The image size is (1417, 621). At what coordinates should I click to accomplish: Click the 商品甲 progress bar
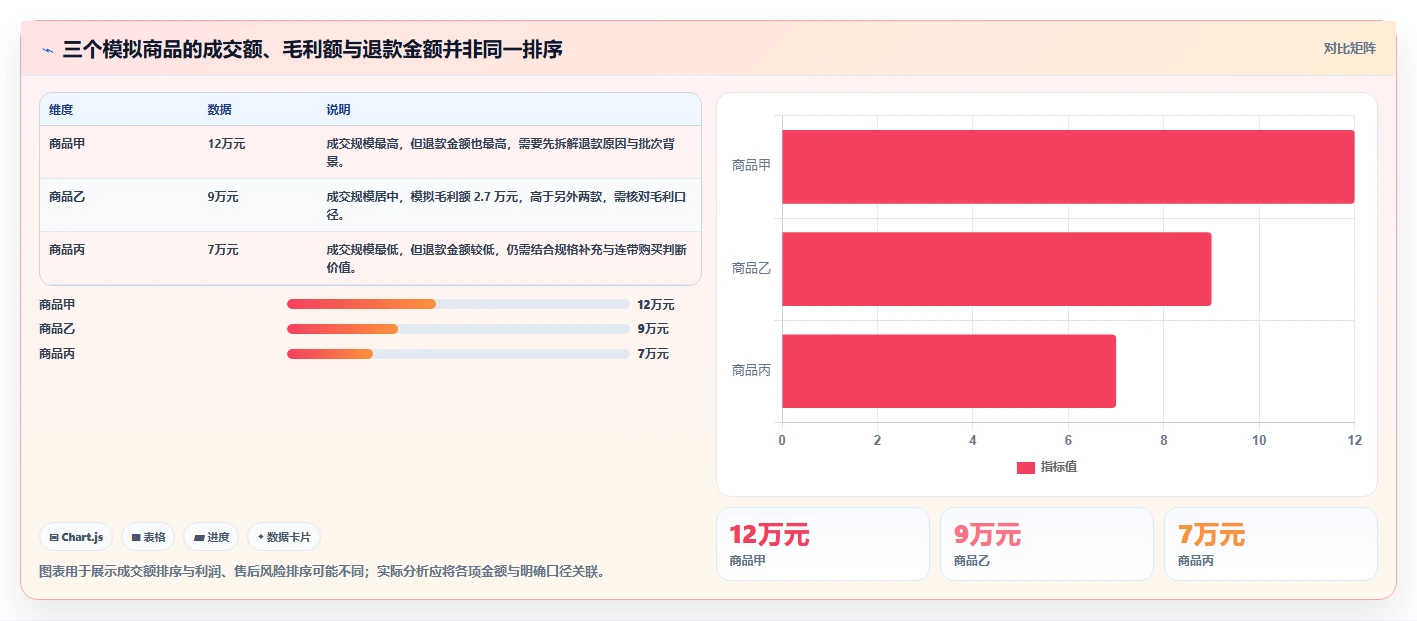[x=458, y=304]
